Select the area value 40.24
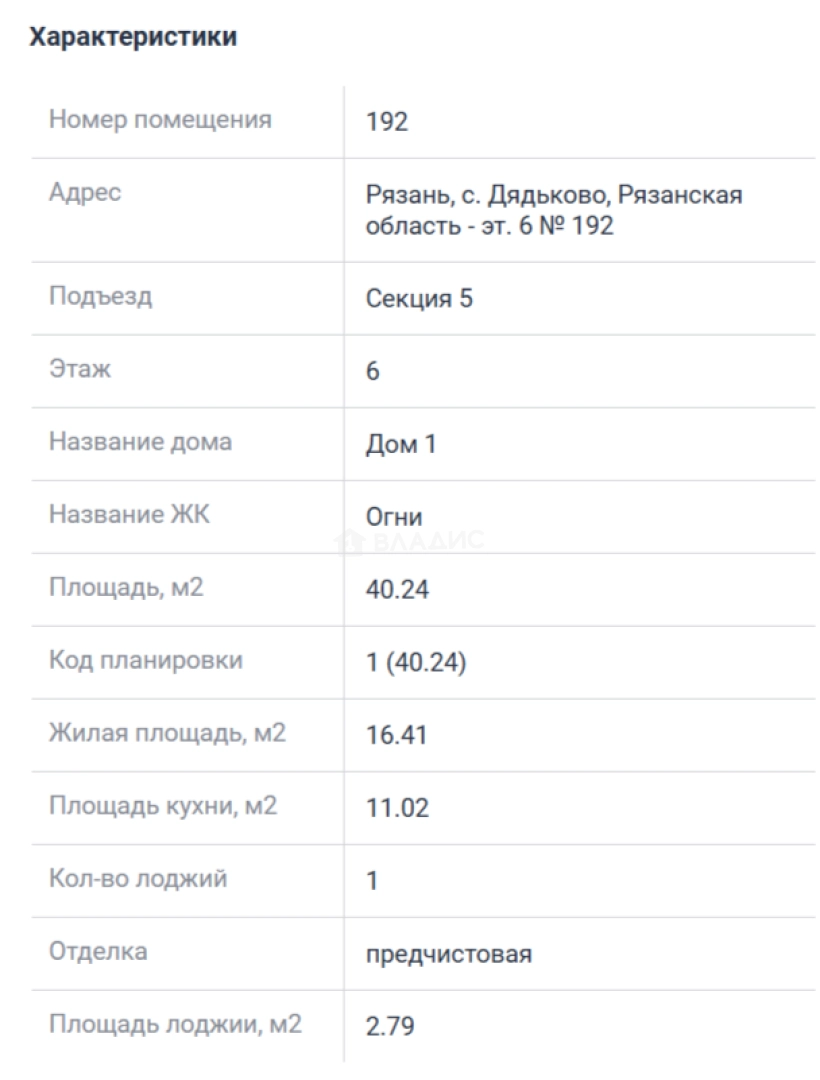 tap(397, 590)
